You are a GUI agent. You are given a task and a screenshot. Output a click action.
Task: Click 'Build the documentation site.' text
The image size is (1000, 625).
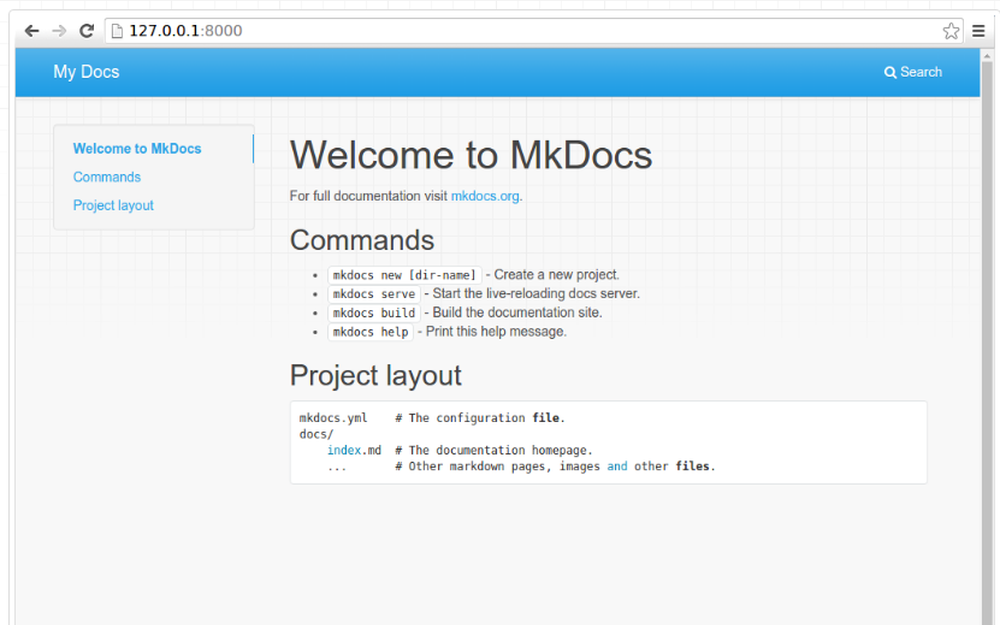tap(517, 312)
